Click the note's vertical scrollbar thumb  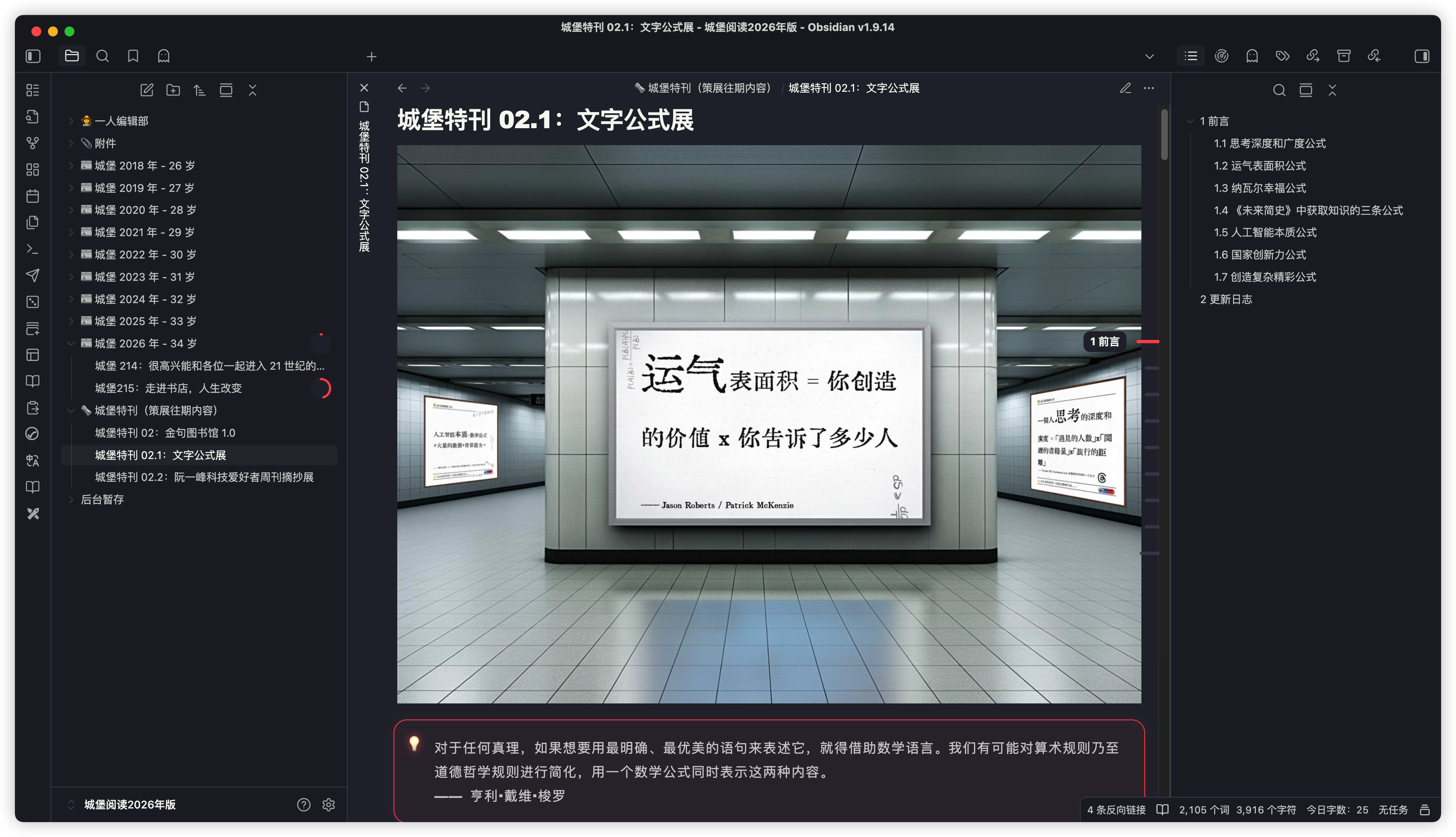pos(1164,135)
